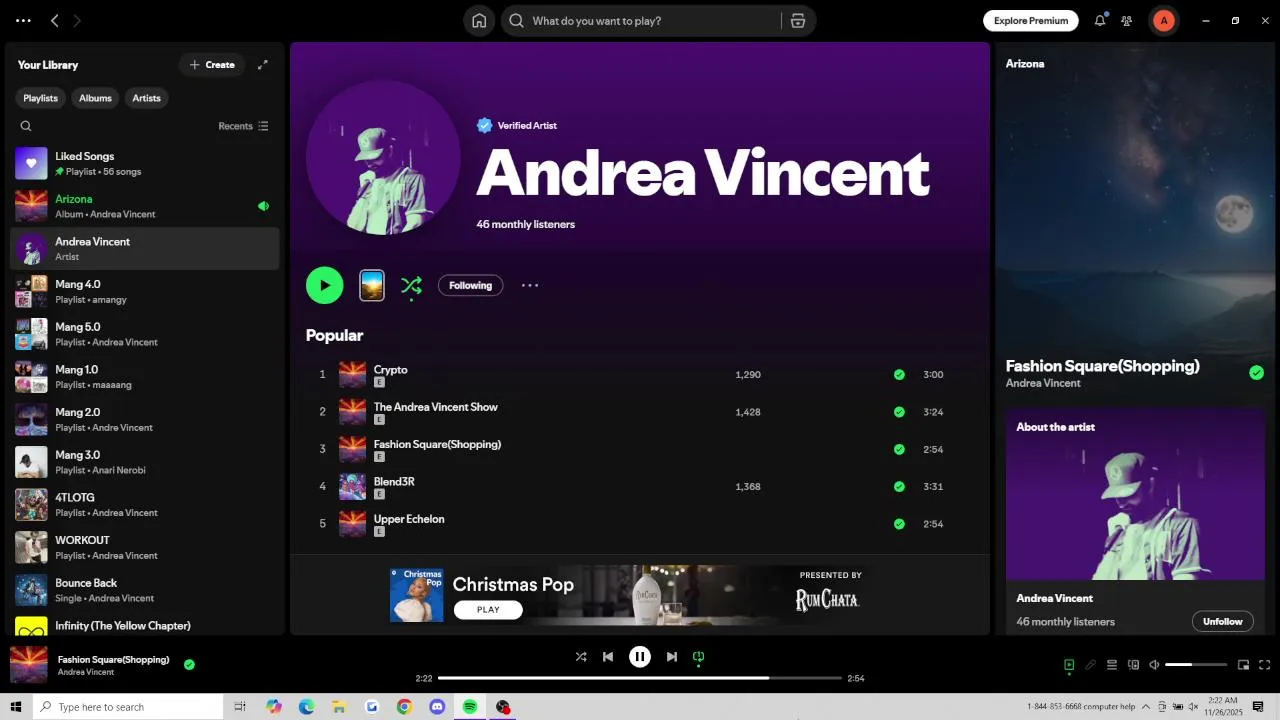Open the Bounce Back single
The height and width of the screenshot is (720, 1280).
(145, 590)
